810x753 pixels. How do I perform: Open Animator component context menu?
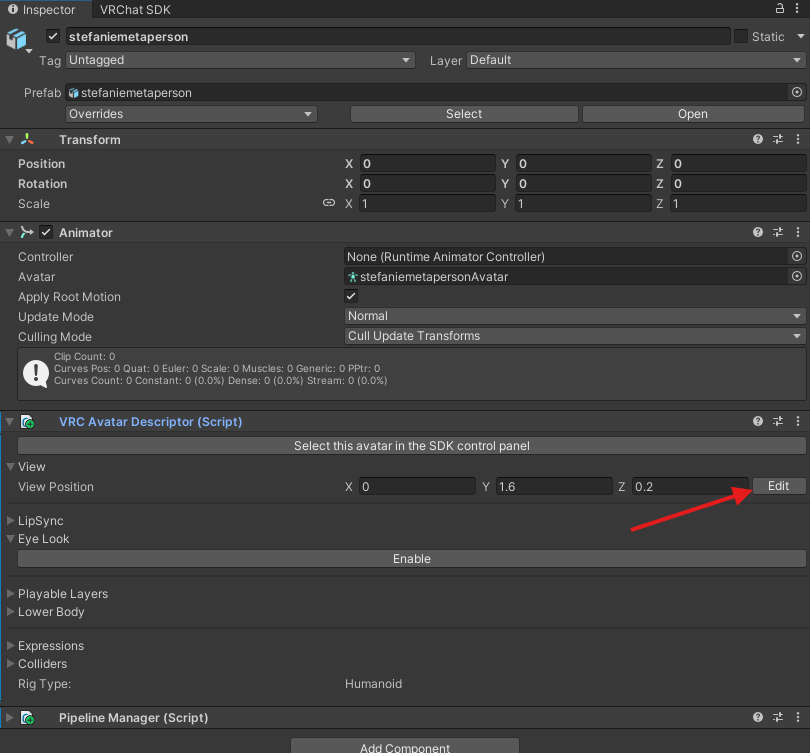(x=798, y=232)
